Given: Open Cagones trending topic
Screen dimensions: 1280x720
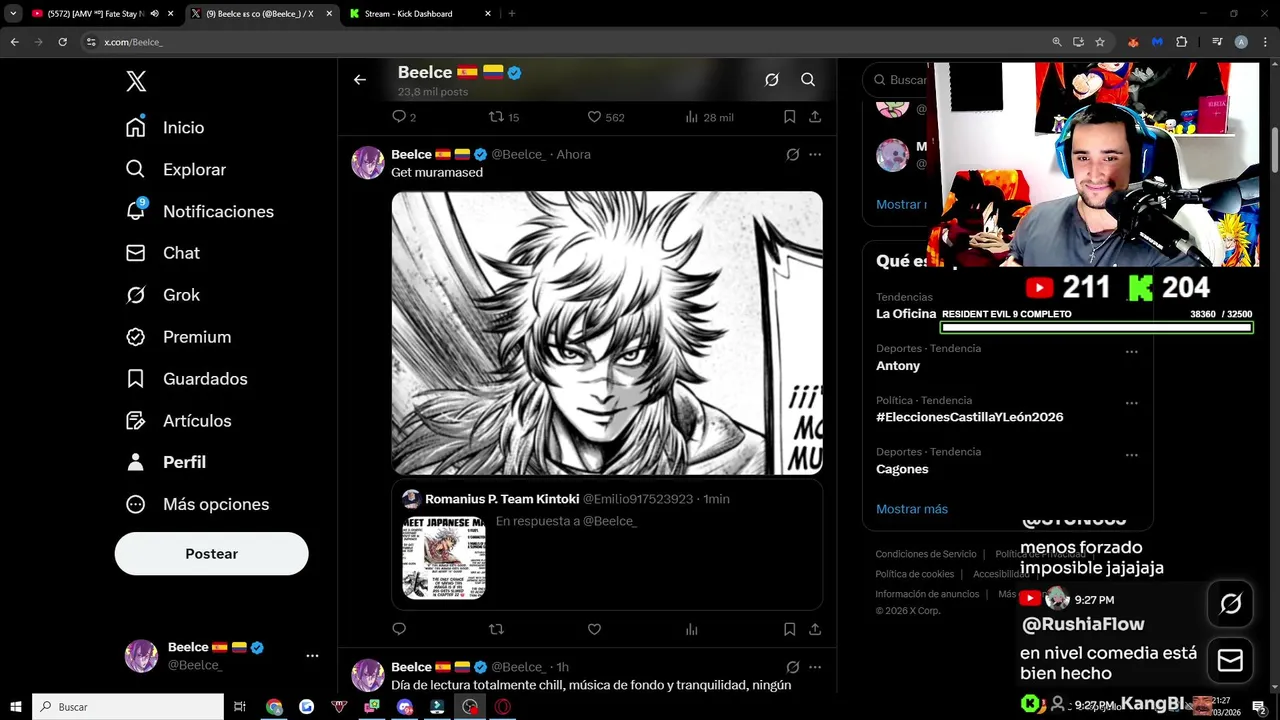Looking at the screenshot, I should point(902,469).
